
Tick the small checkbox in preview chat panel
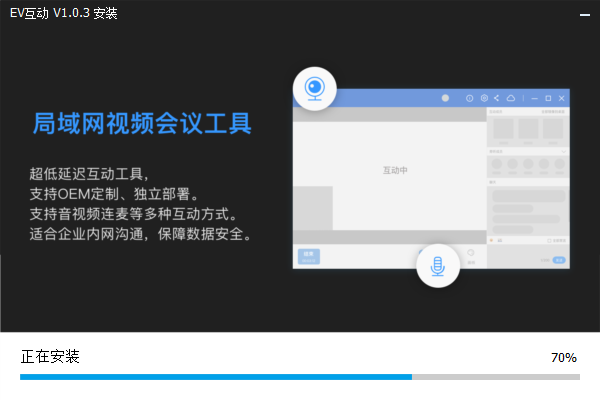[548, 241]
